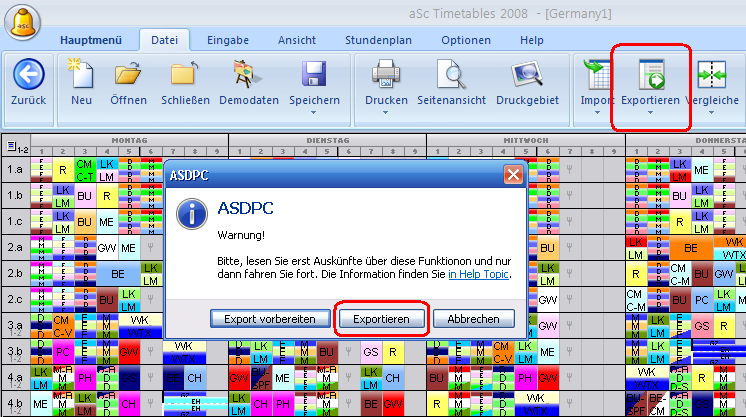Select ME lesson in row 4.b Monday
The width and height of the screenshot is (746, 417).
coord(40,404)
